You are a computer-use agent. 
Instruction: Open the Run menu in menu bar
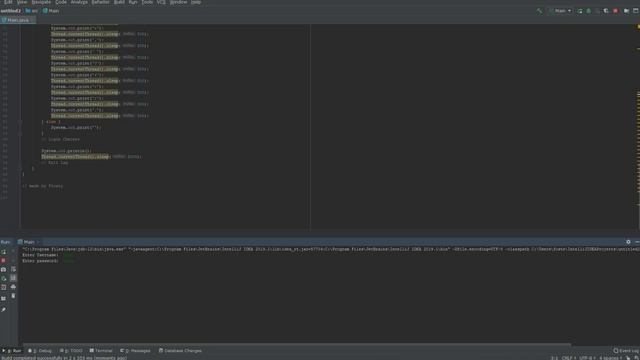(x=133, y=2)
